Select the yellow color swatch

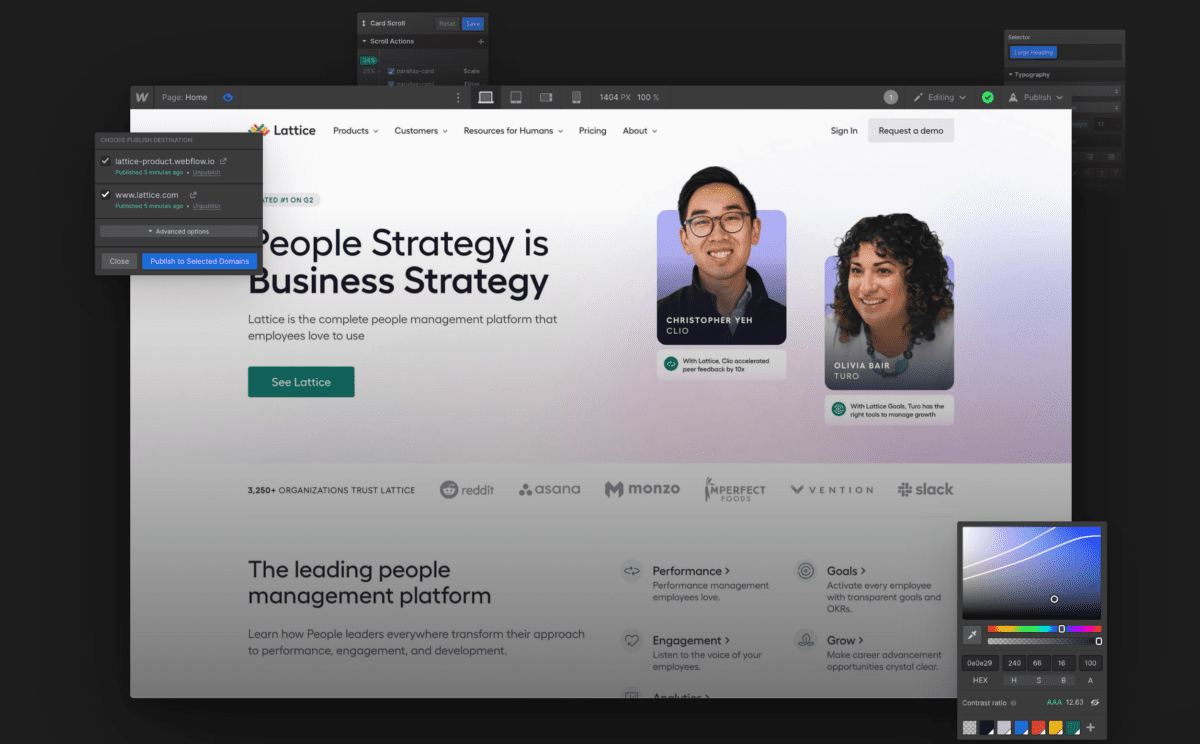coord(1055,727)
